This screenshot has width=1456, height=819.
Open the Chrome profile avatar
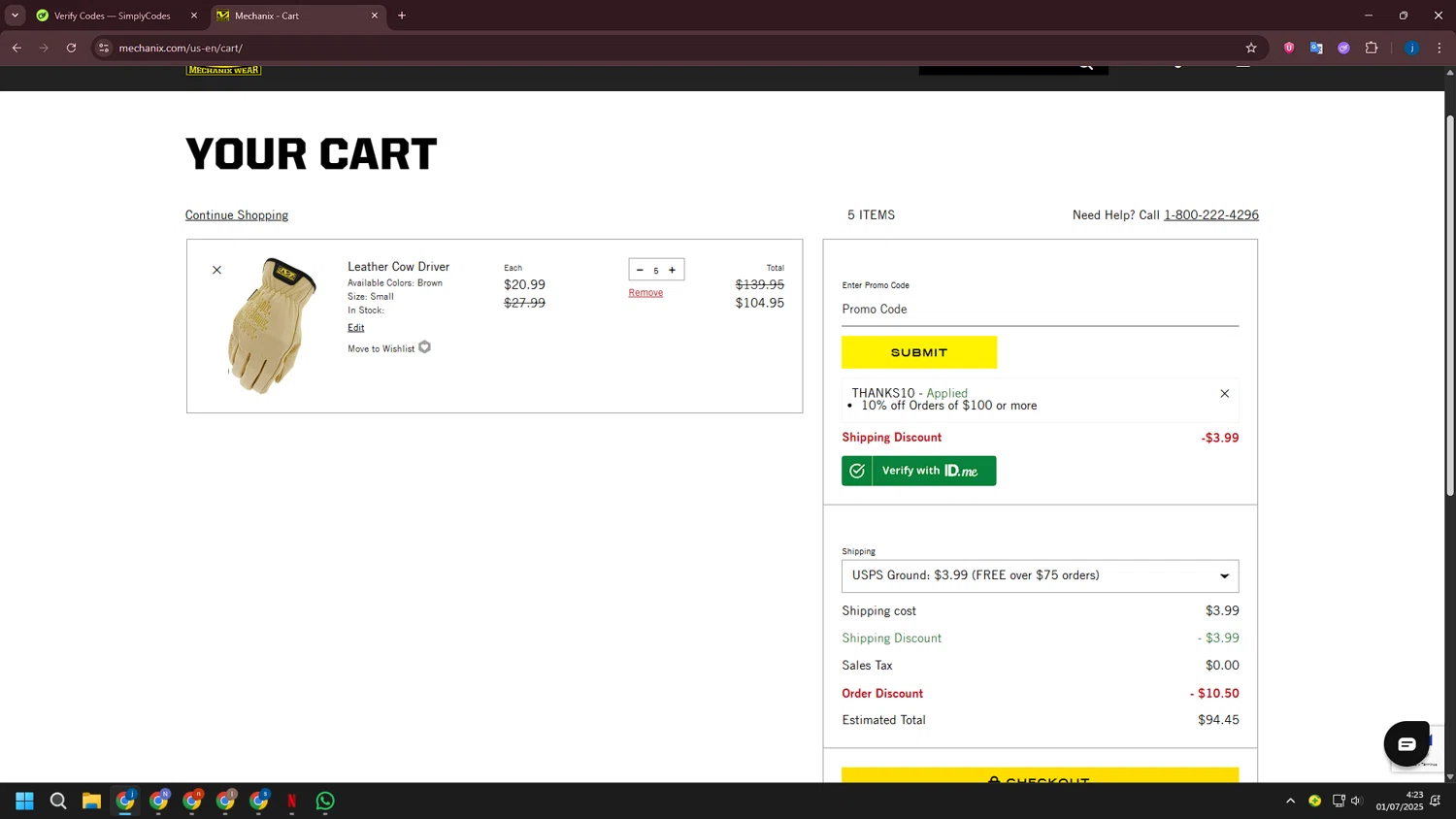pyautogui.click(x=1411, y=48)
